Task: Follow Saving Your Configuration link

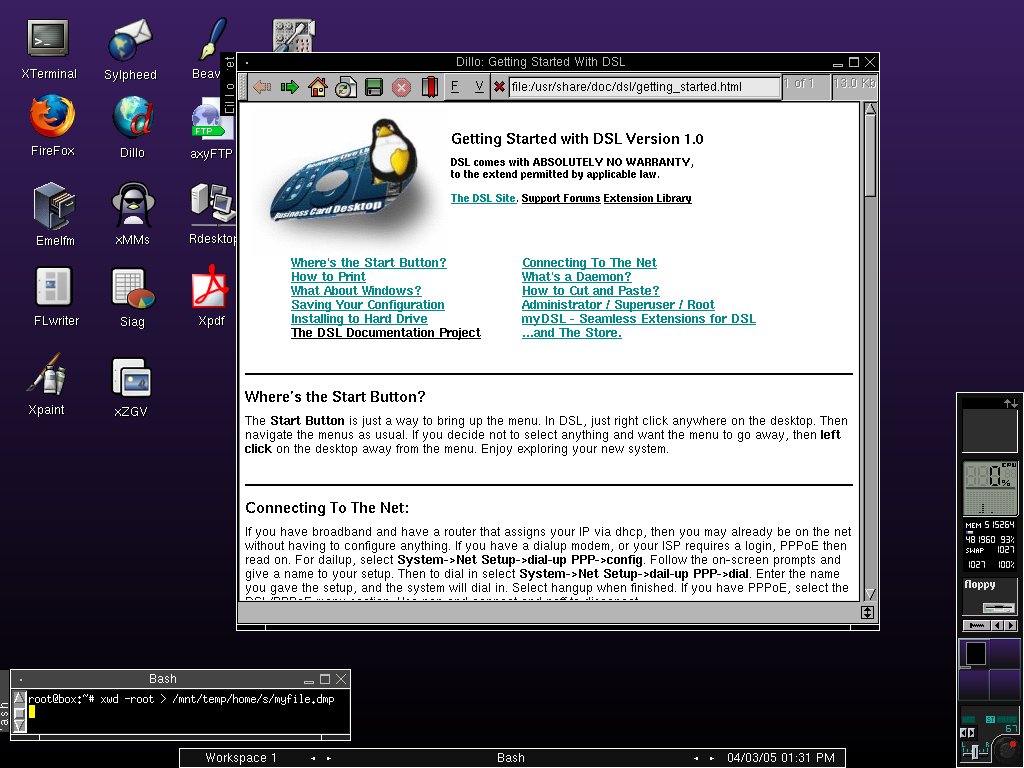Action: (x=368, y=305)
